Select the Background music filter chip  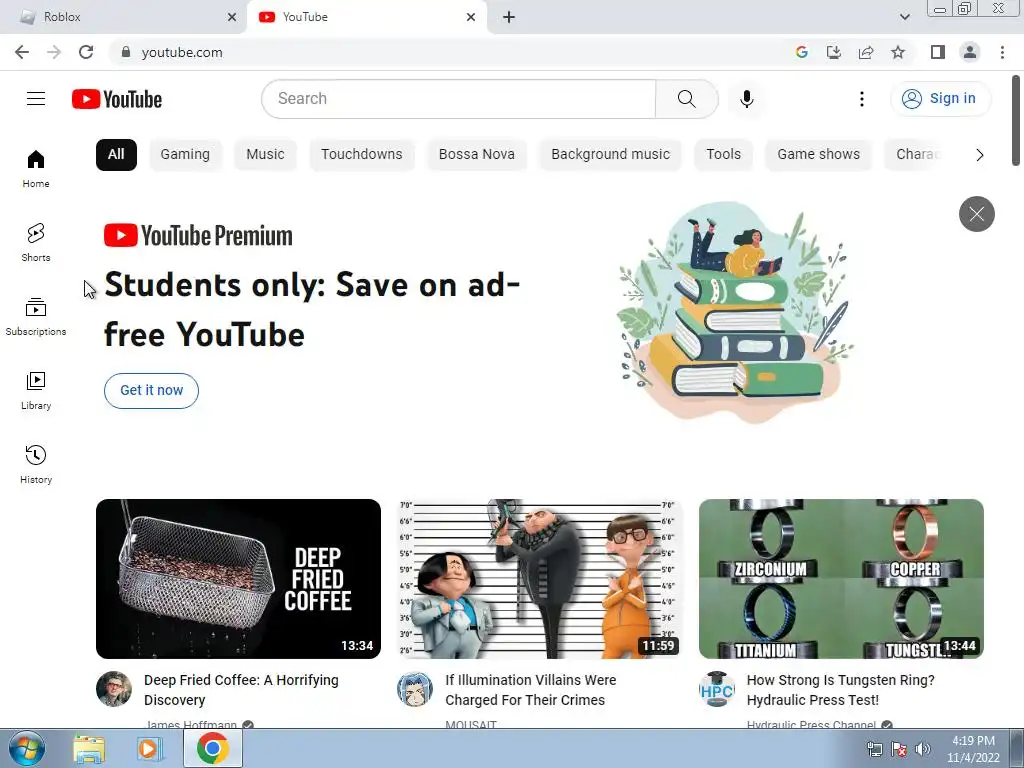[x=611, y=155]
